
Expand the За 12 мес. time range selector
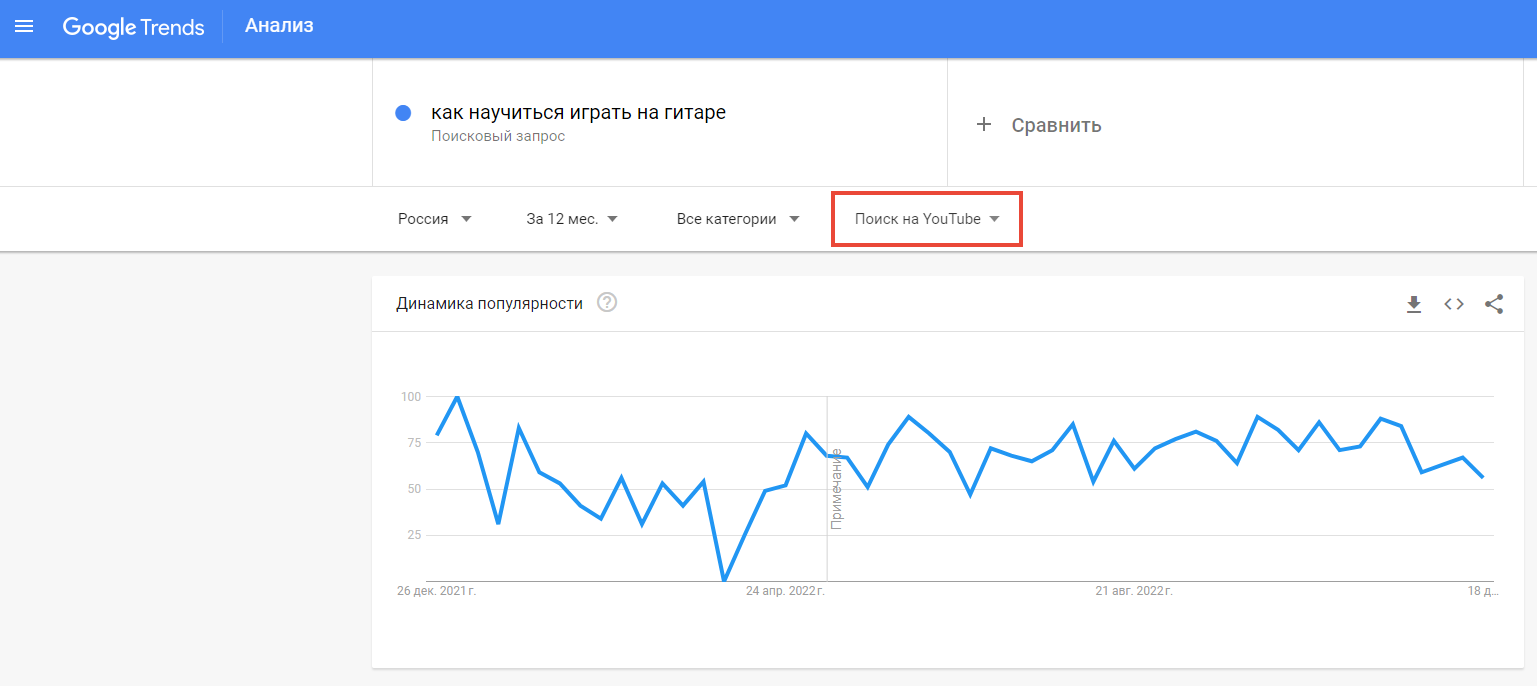572,218
